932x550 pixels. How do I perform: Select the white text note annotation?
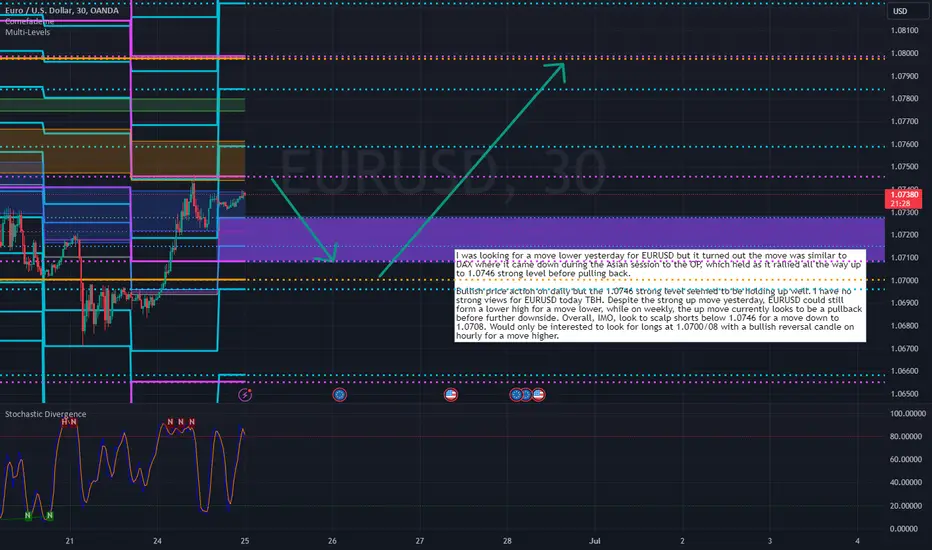pyautogui.click(x=660, y=296)
